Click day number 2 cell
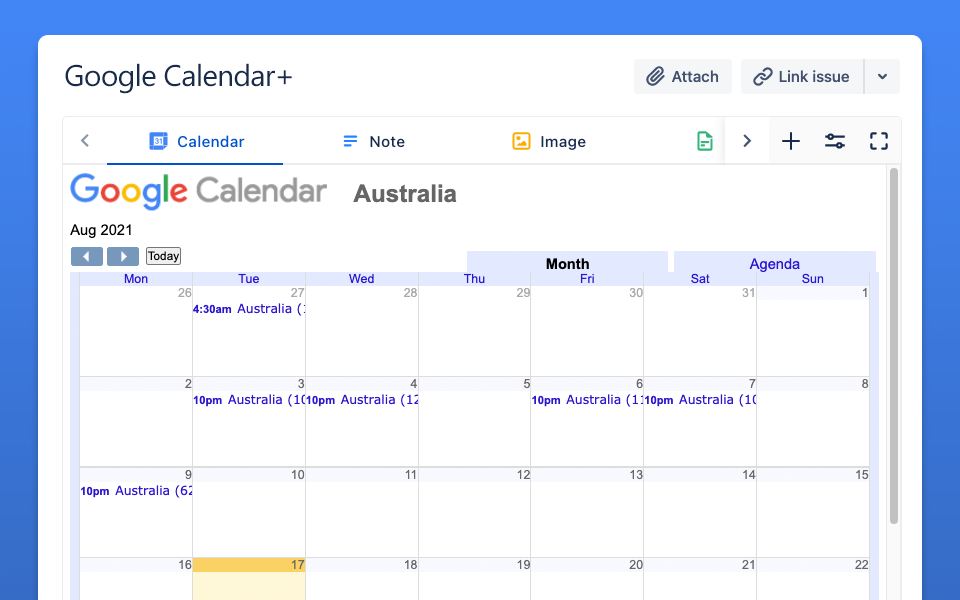 136,422
